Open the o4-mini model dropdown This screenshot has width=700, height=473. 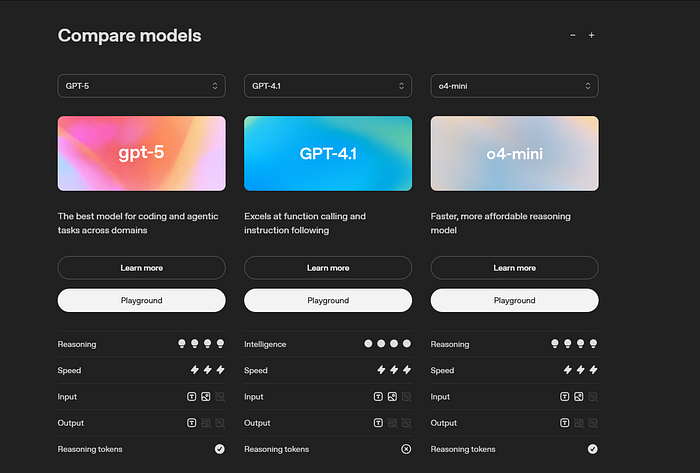pyautogui.click(x=514, y=86)
